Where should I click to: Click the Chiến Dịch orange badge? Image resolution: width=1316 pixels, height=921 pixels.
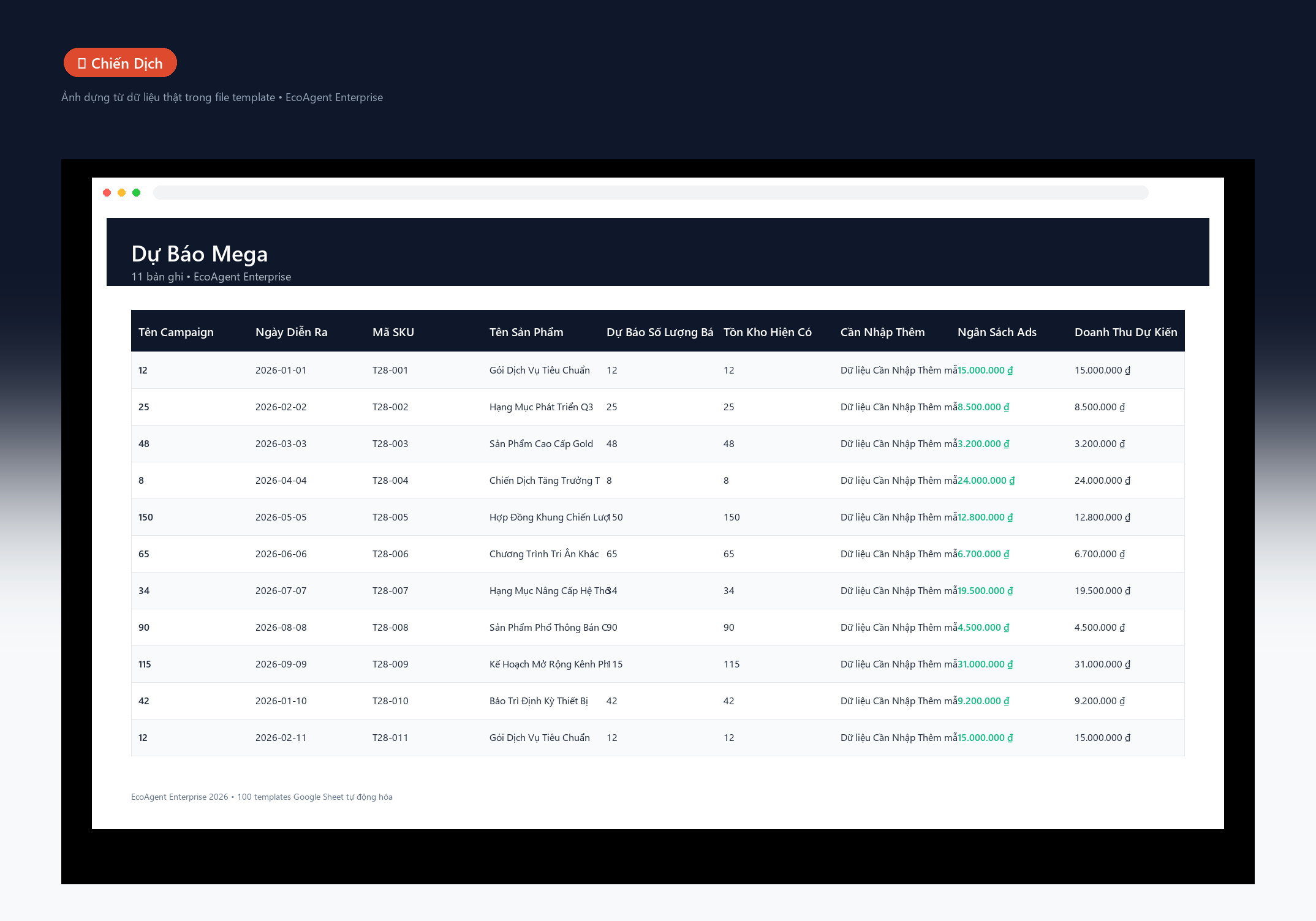click(120, 63)
